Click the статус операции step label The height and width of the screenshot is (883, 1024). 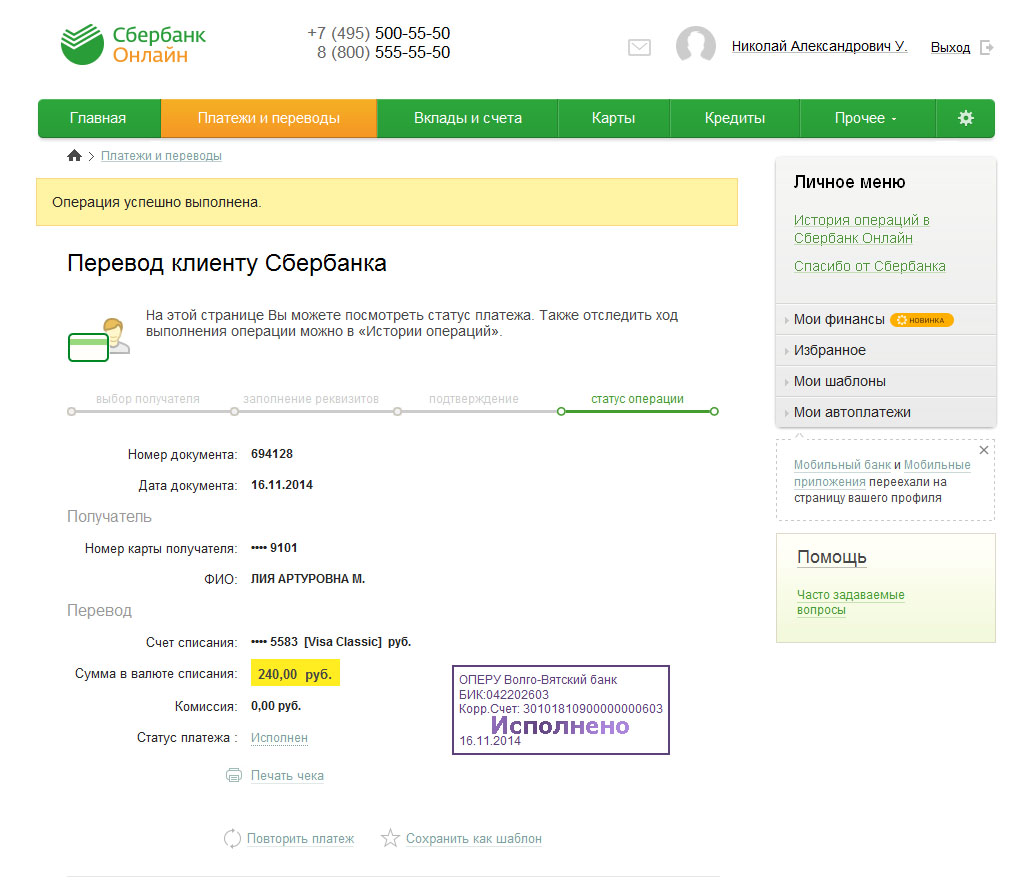point(637,399)
